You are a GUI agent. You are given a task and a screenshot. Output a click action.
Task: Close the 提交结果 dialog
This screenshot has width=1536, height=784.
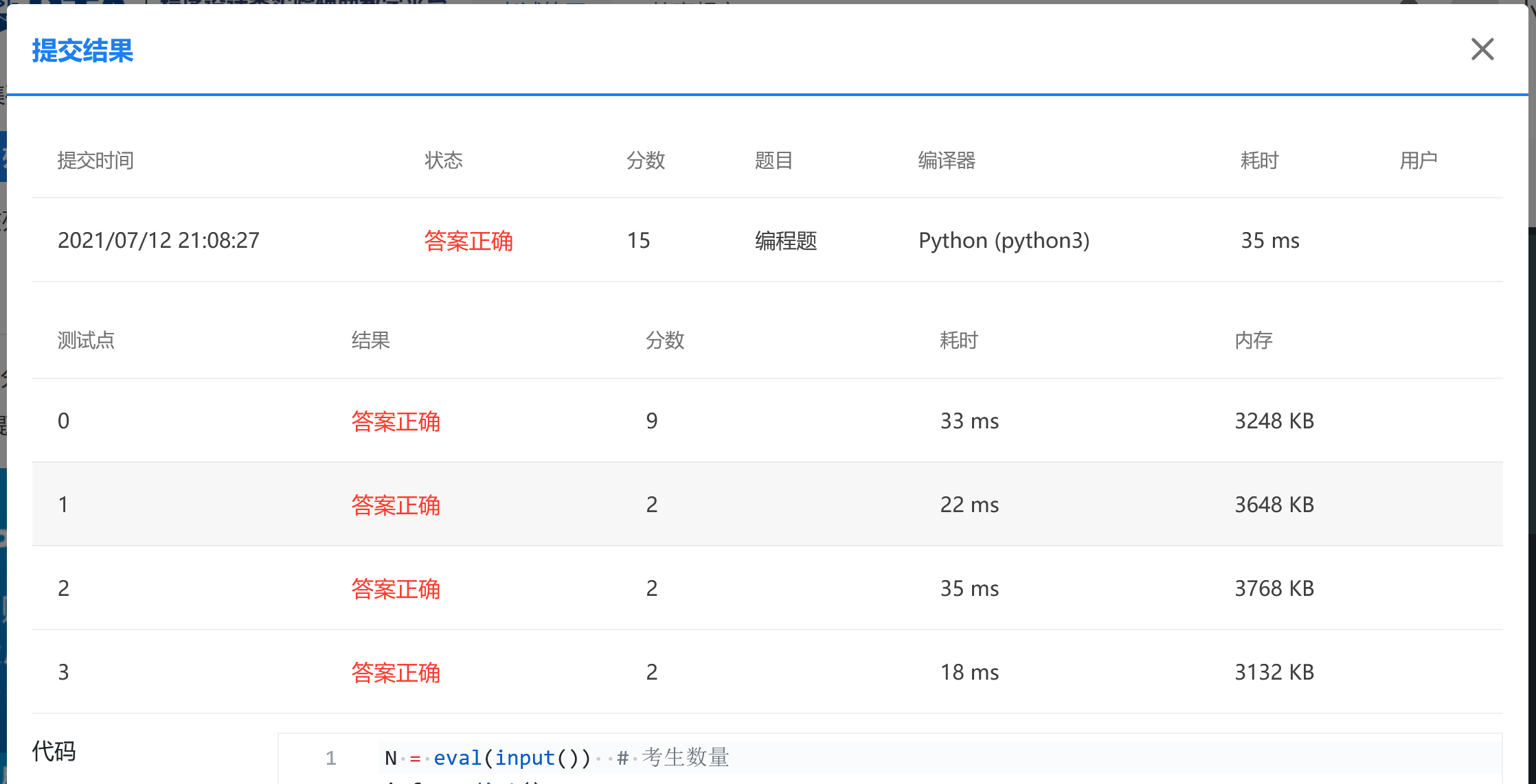[1482, 49]
